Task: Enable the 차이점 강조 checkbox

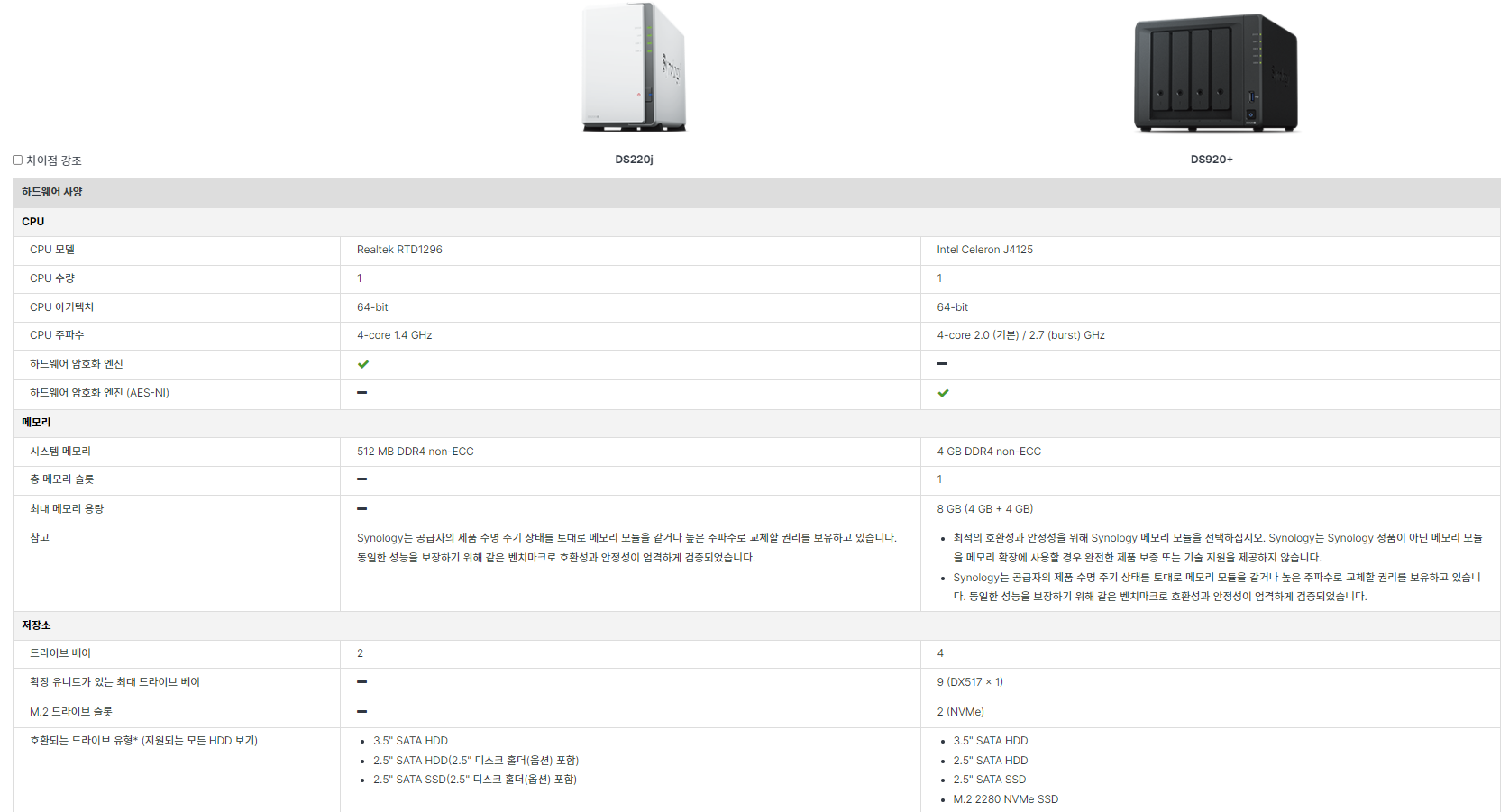Action: point(17,160)
